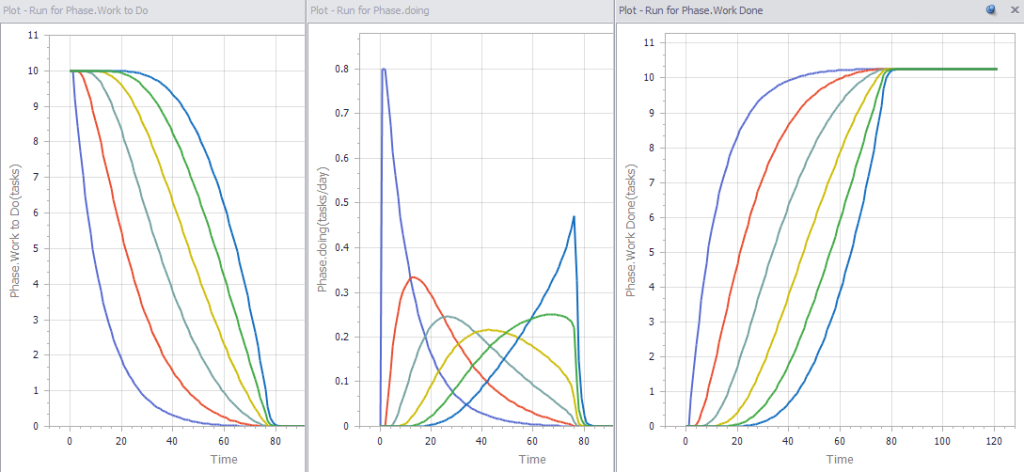The image size is (1024, 472).
Task: Click the blue curve's sharp peak in doing plot
Action: 574,217
